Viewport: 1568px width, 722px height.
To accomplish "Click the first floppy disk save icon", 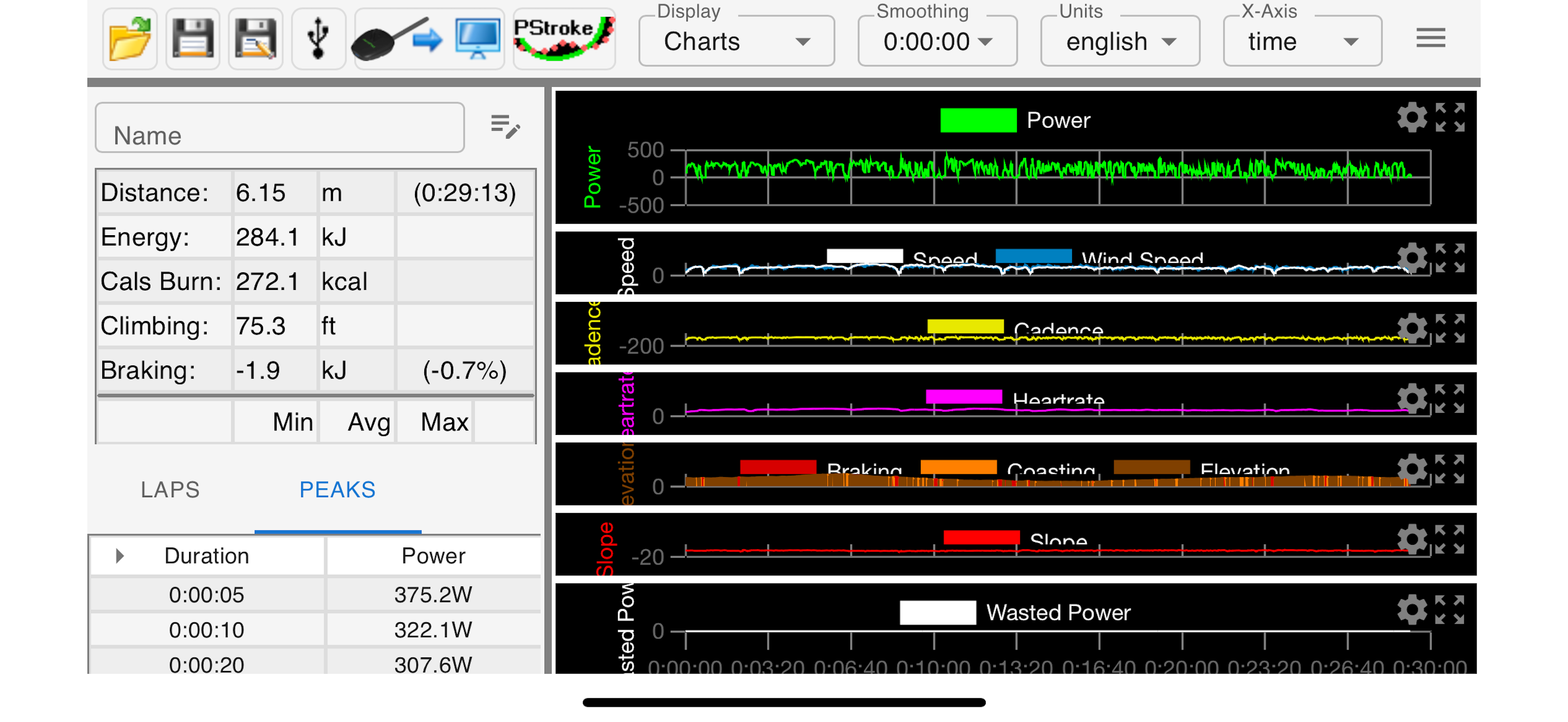I will click(x=193, y=39).
